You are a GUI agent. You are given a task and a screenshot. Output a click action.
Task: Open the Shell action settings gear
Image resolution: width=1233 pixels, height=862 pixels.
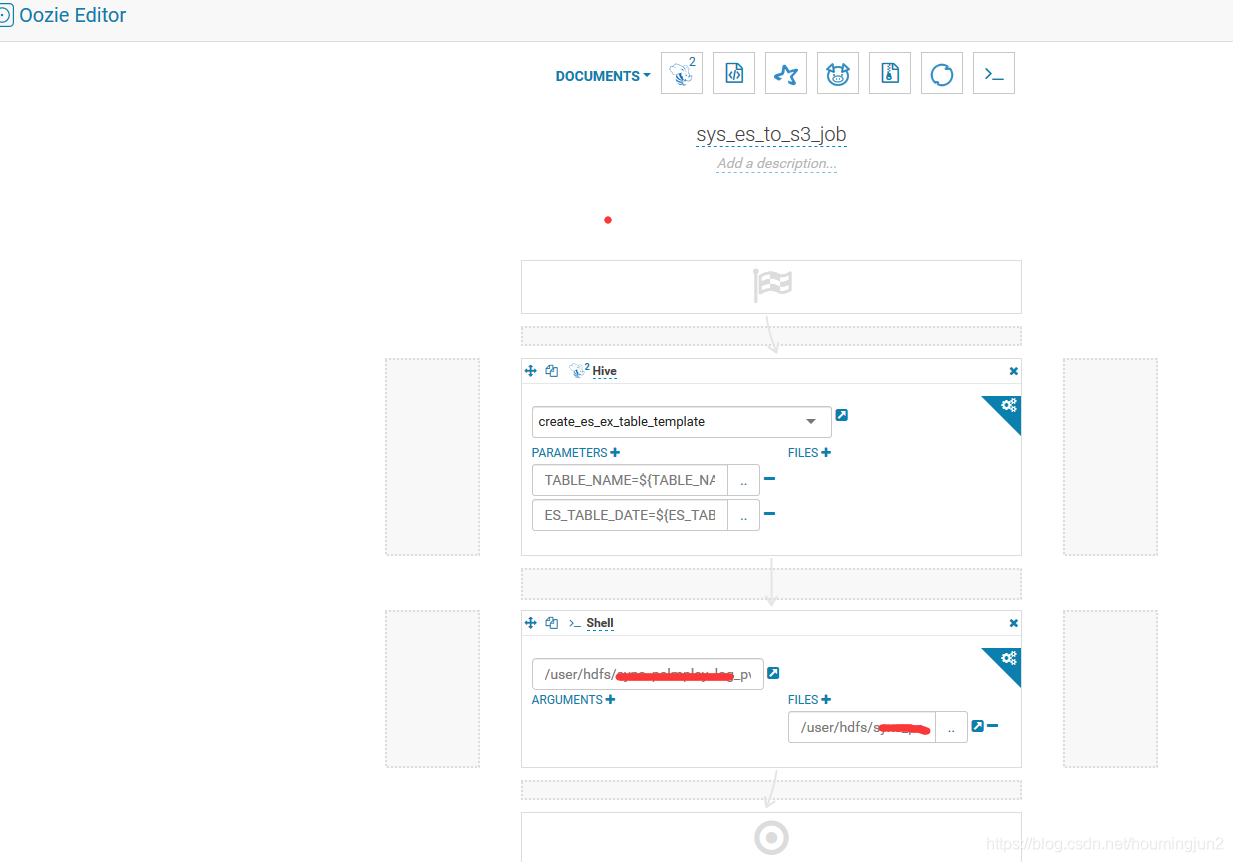click(1008, 657)
